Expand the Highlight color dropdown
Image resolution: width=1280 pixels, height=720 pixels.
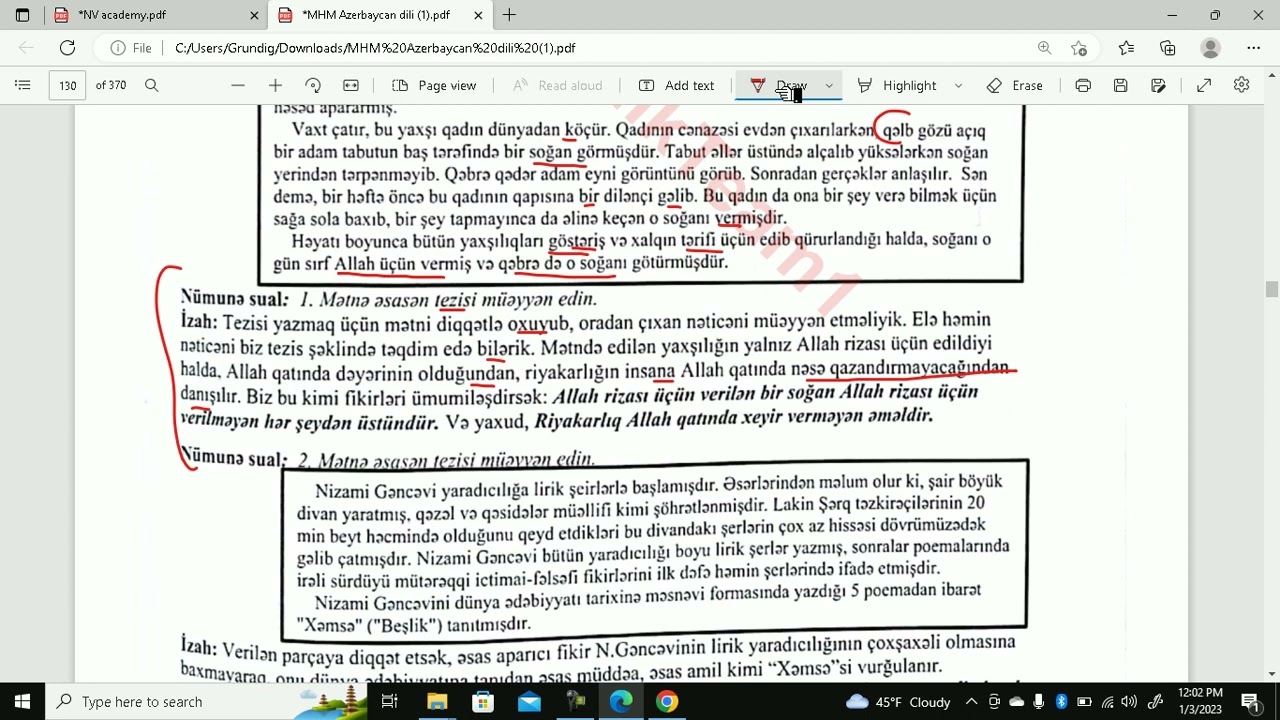click(958, 86)
